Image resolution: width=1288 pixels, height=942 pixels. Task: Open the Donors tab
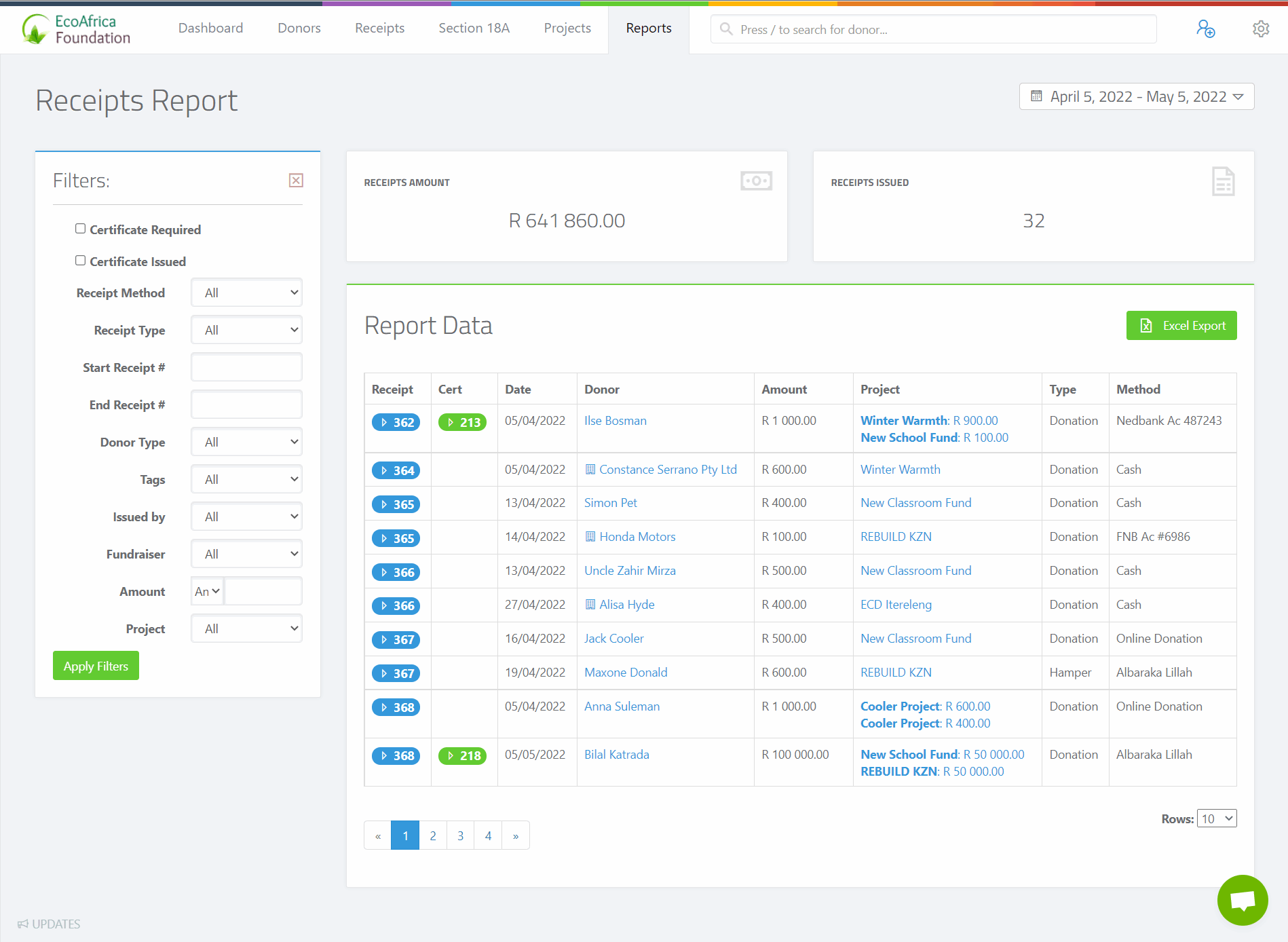point(299,28)
